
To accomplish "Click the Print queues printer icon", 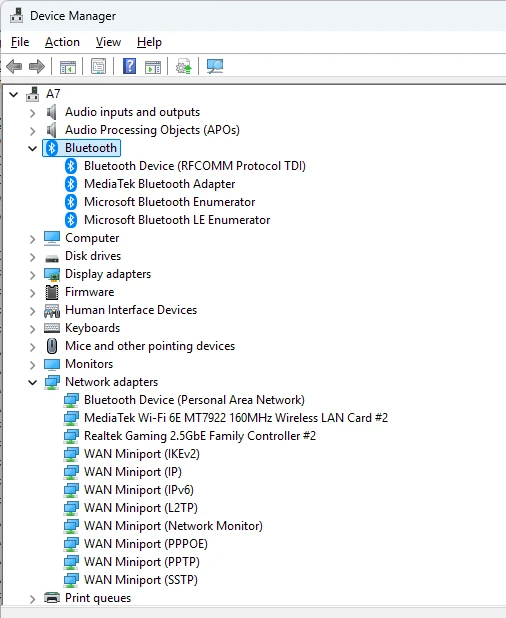I will coord(52,598).
